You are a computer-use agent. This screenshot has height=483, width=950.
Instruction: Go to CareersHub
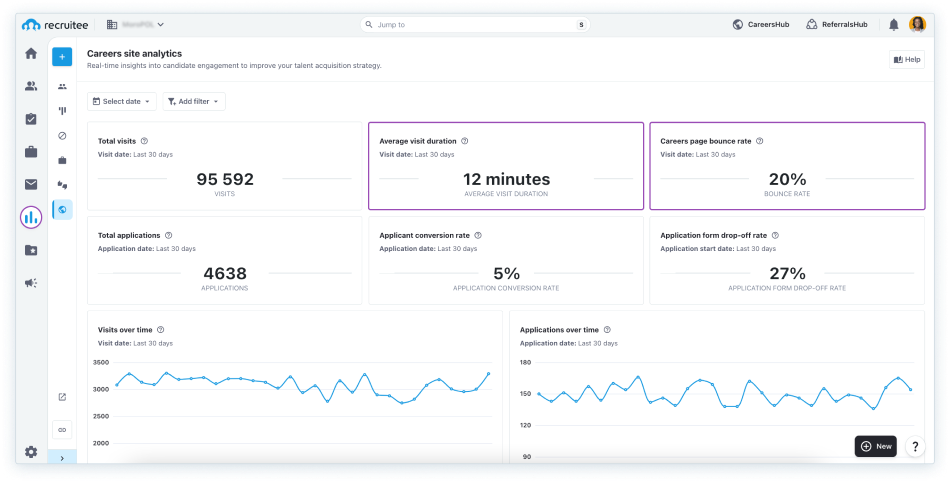762,25
